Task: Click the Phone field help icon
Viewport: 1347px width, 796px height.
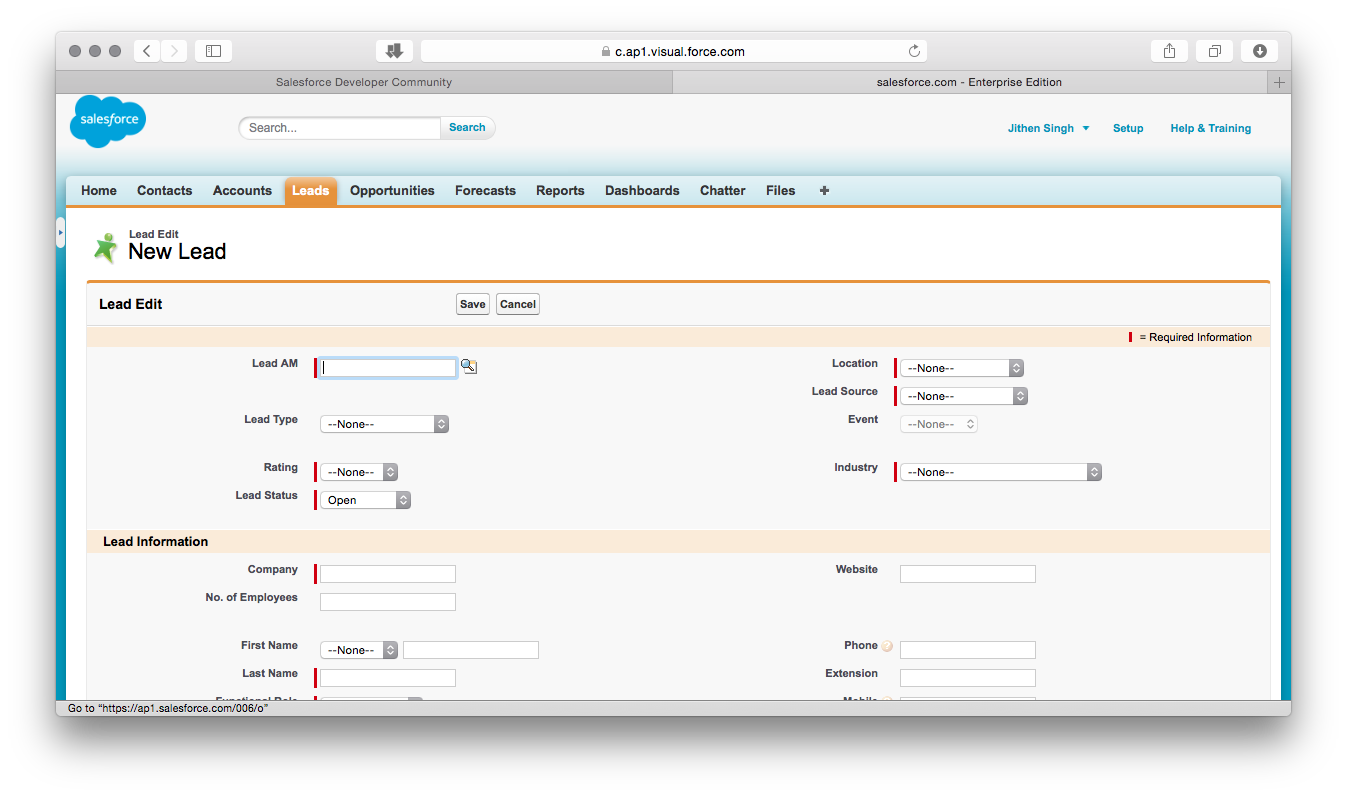Action: tap(887, 646)
